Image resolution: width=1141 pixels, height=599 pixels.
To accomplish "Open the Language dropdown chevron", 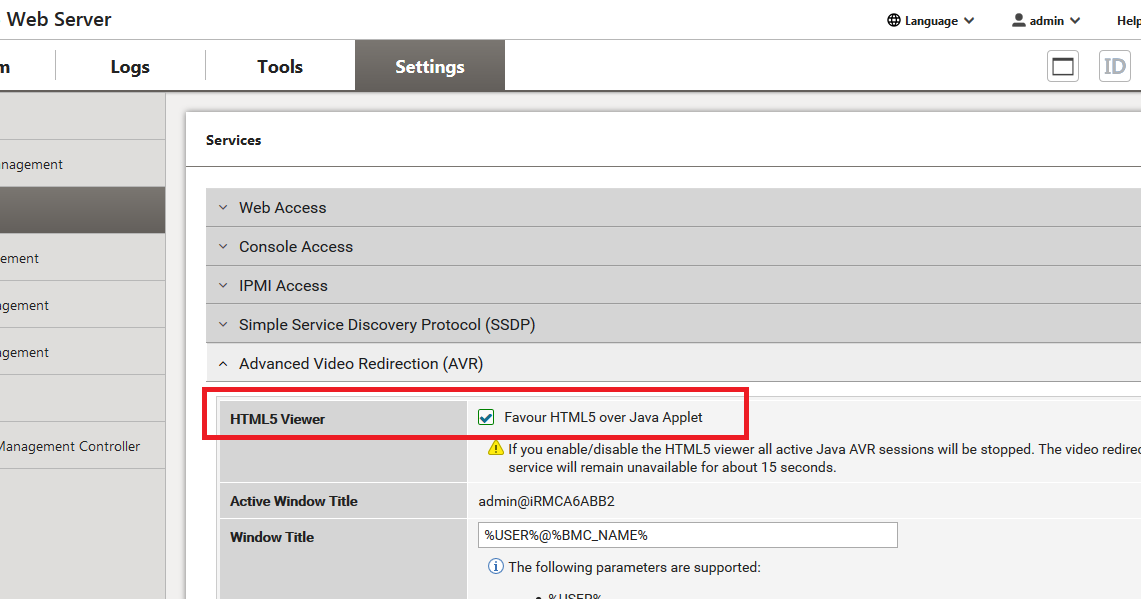I will [x=970, y=20].
